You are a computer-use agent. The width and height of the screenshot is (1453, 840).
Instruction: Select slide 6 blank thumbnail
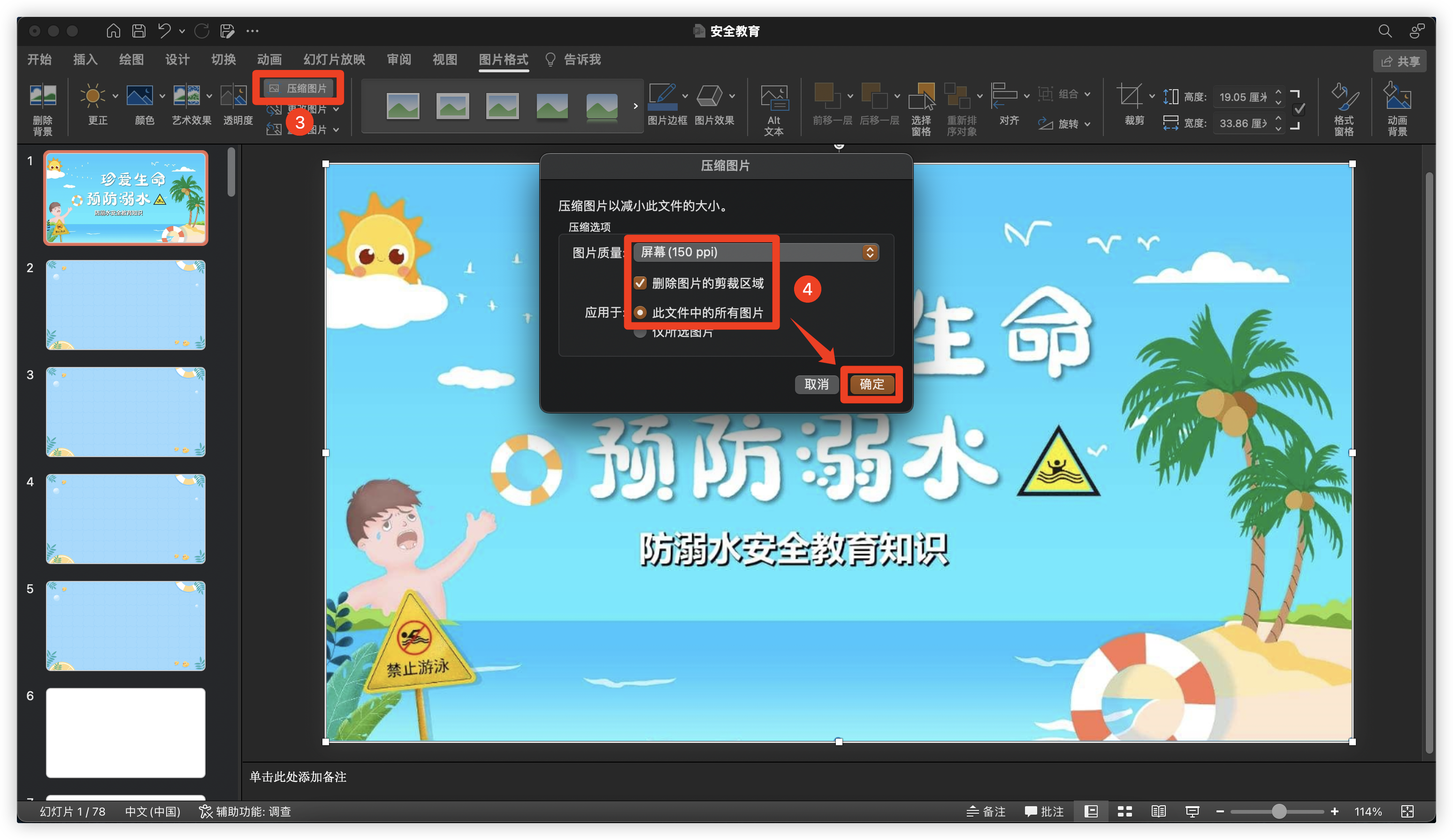[x=126, y=732]
